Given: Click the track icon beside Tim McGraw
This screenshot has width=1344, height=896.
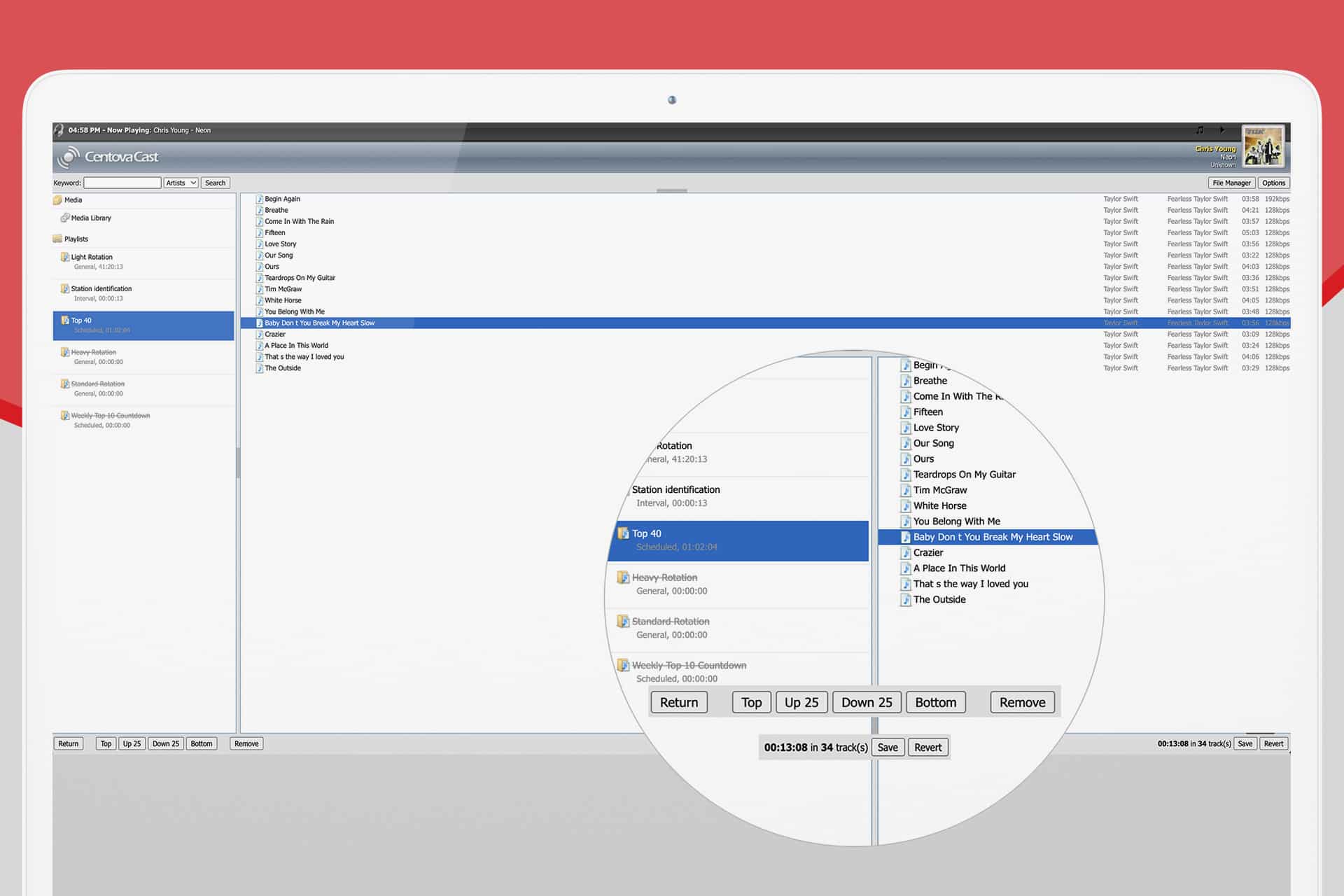Looking at the screenshot, I should [x=260, y=289].
